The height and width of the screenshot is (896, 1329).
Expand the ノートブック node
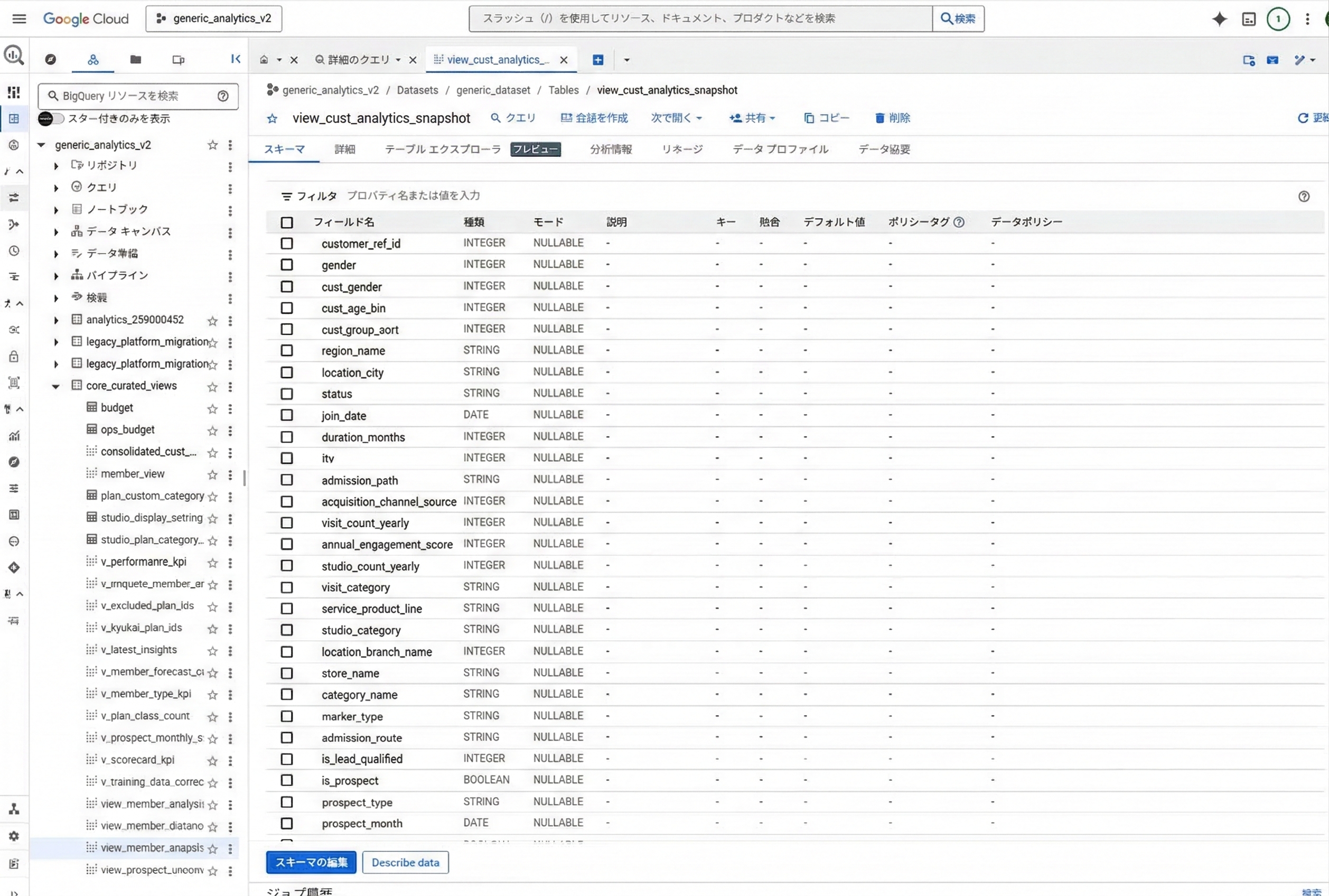(56, 210)
